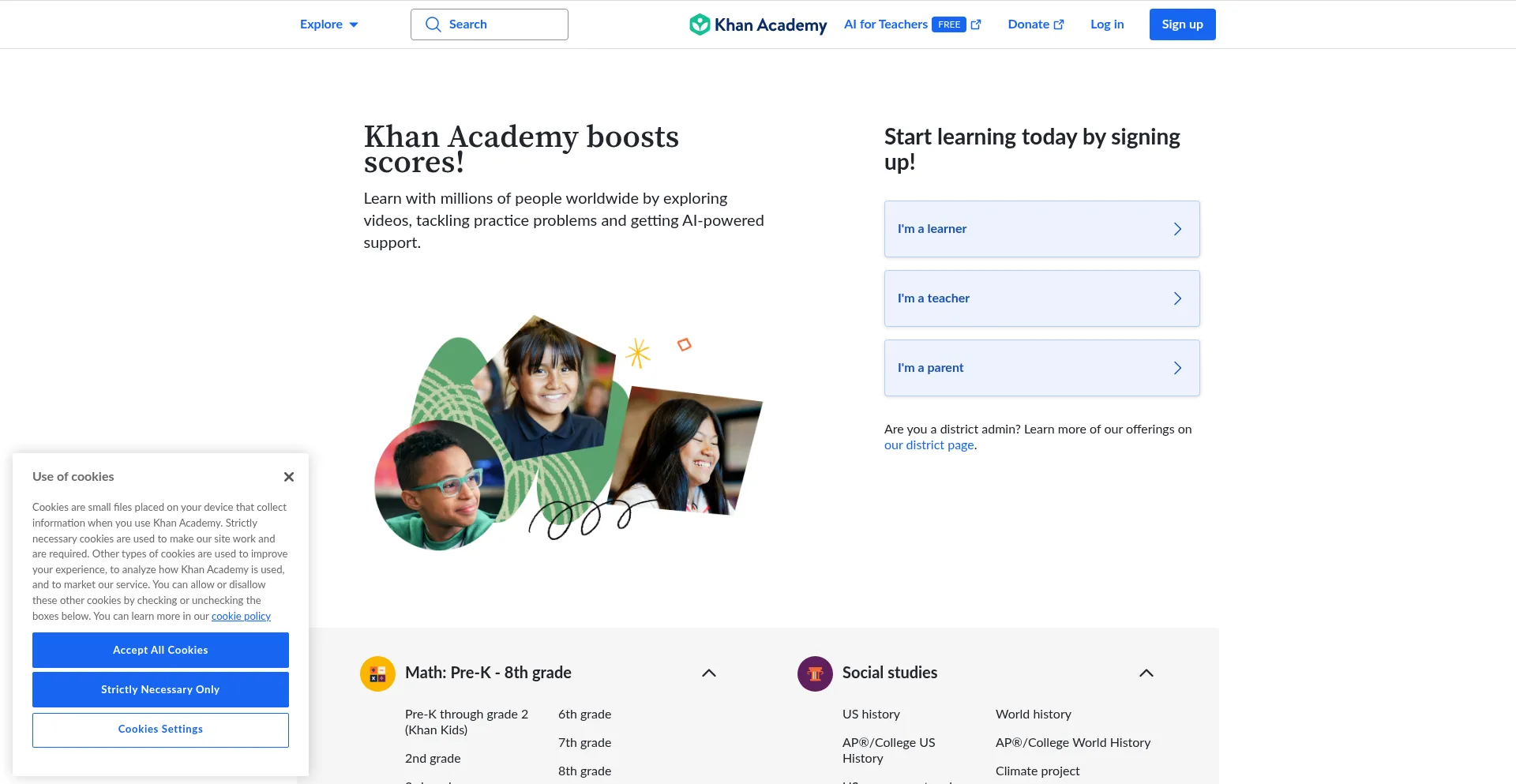Click the chevron on I'm a parent
This screenshot has width=1516, height=784.
[1177, 368]
